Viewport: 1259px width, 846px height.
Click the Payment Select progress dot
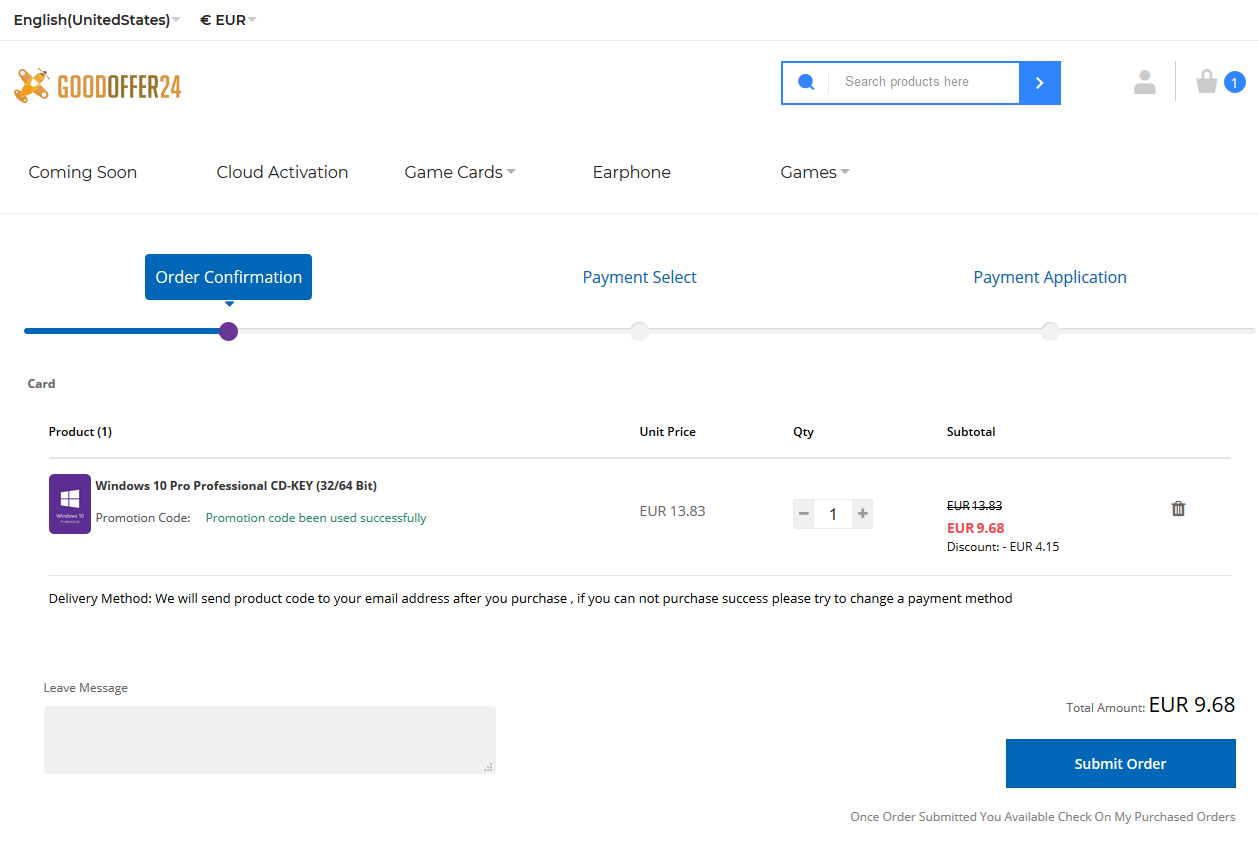click(640, 331)
